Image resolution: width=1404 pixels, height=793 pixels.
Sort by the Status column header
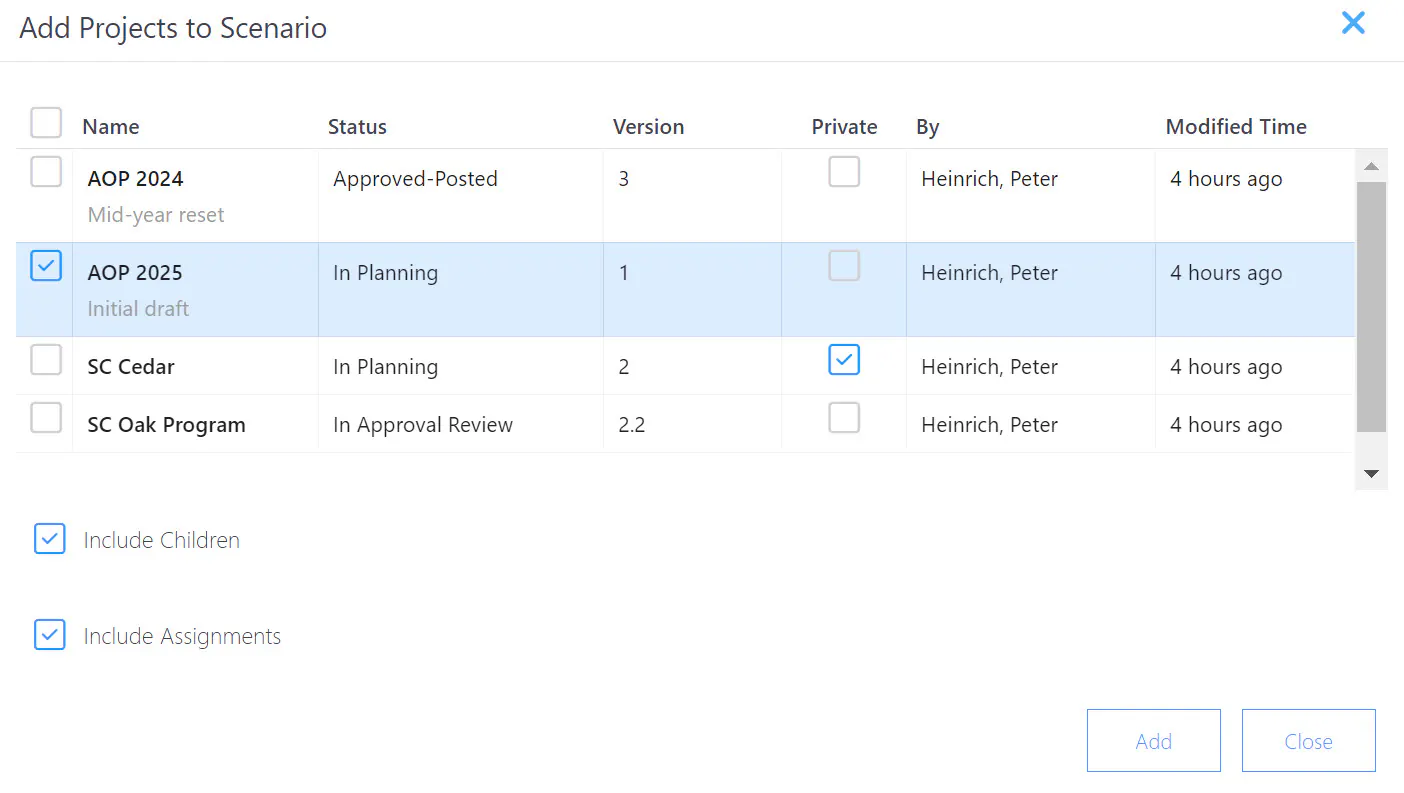pos(357,127)
